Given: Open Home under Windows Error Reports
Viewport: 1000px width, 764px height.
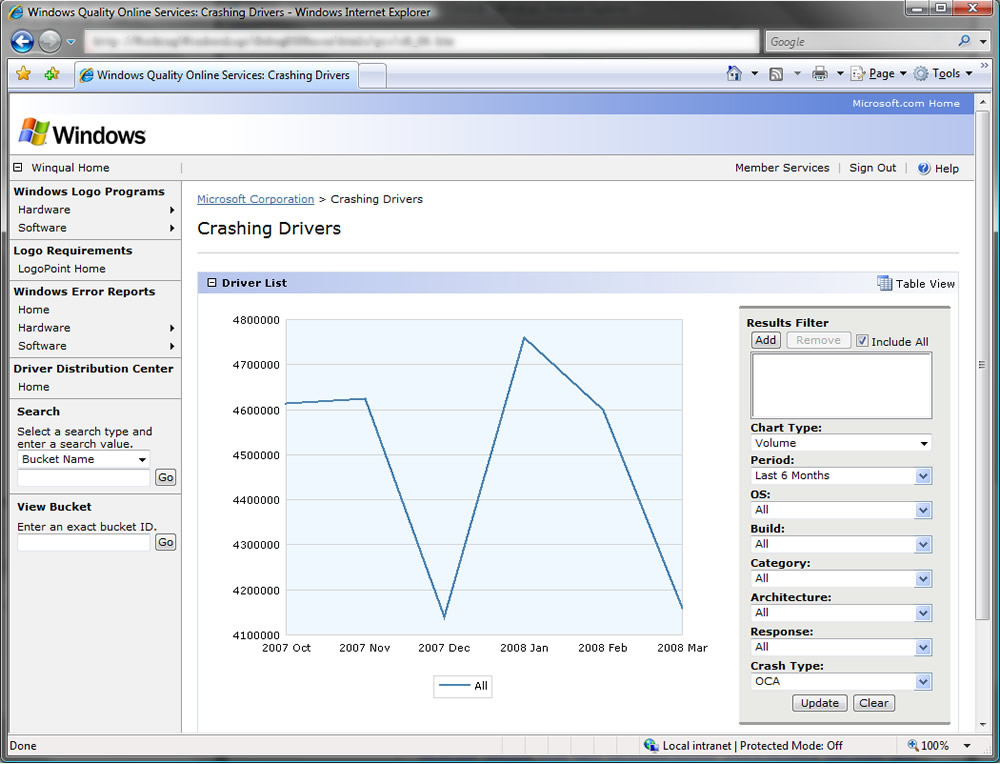Looking at the screenshot, I should click(x=34, y=309).
